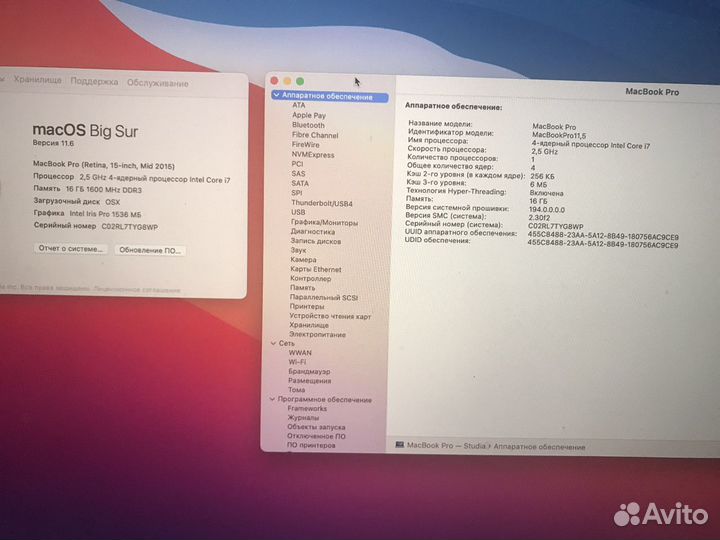720x540 pixels.
Task: Select Объекты запуска entry
Action: point(316,427)
